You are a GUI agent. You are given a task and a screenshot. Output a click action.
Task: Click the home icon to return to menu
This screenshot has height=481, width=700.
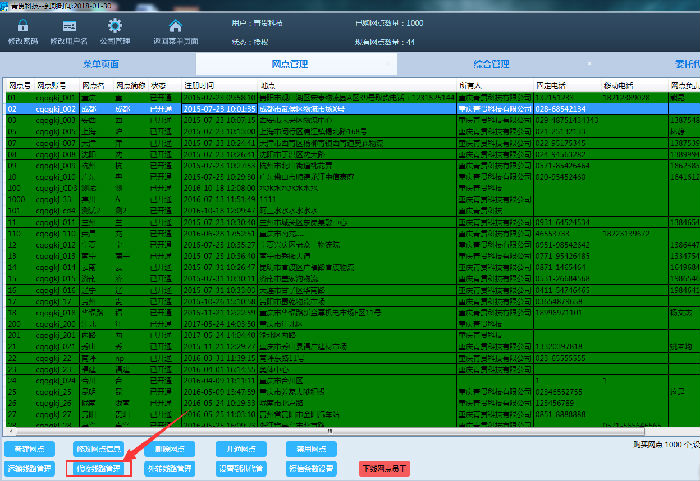(x=176, y=27)
